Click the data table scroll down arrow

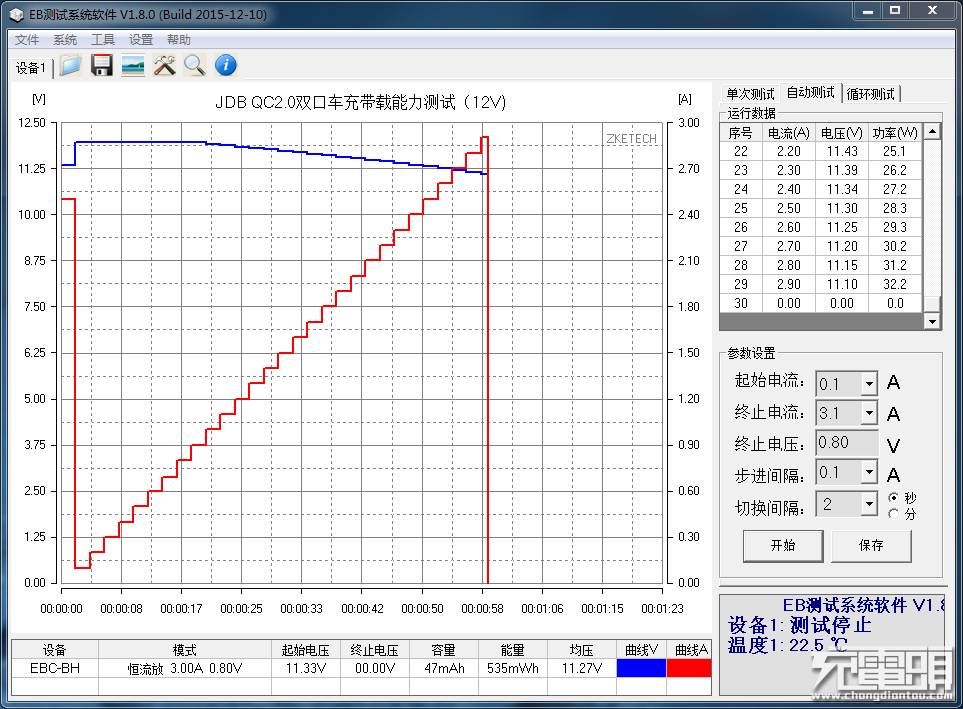[x=932, y=321]
